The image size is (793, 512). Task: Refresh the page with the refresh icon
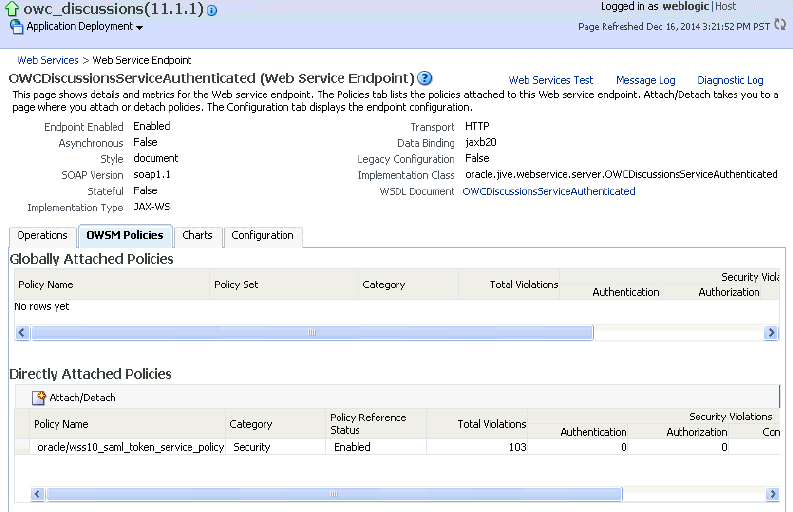point(780,25)
